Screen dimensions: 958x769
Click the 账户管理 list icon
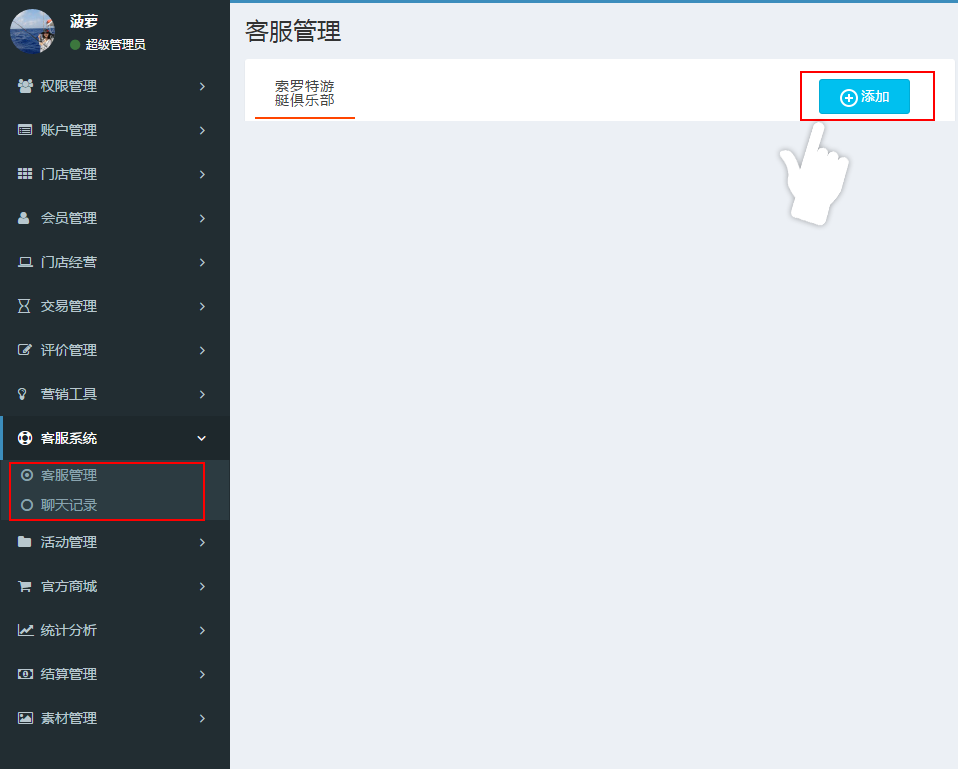(25, 130)
